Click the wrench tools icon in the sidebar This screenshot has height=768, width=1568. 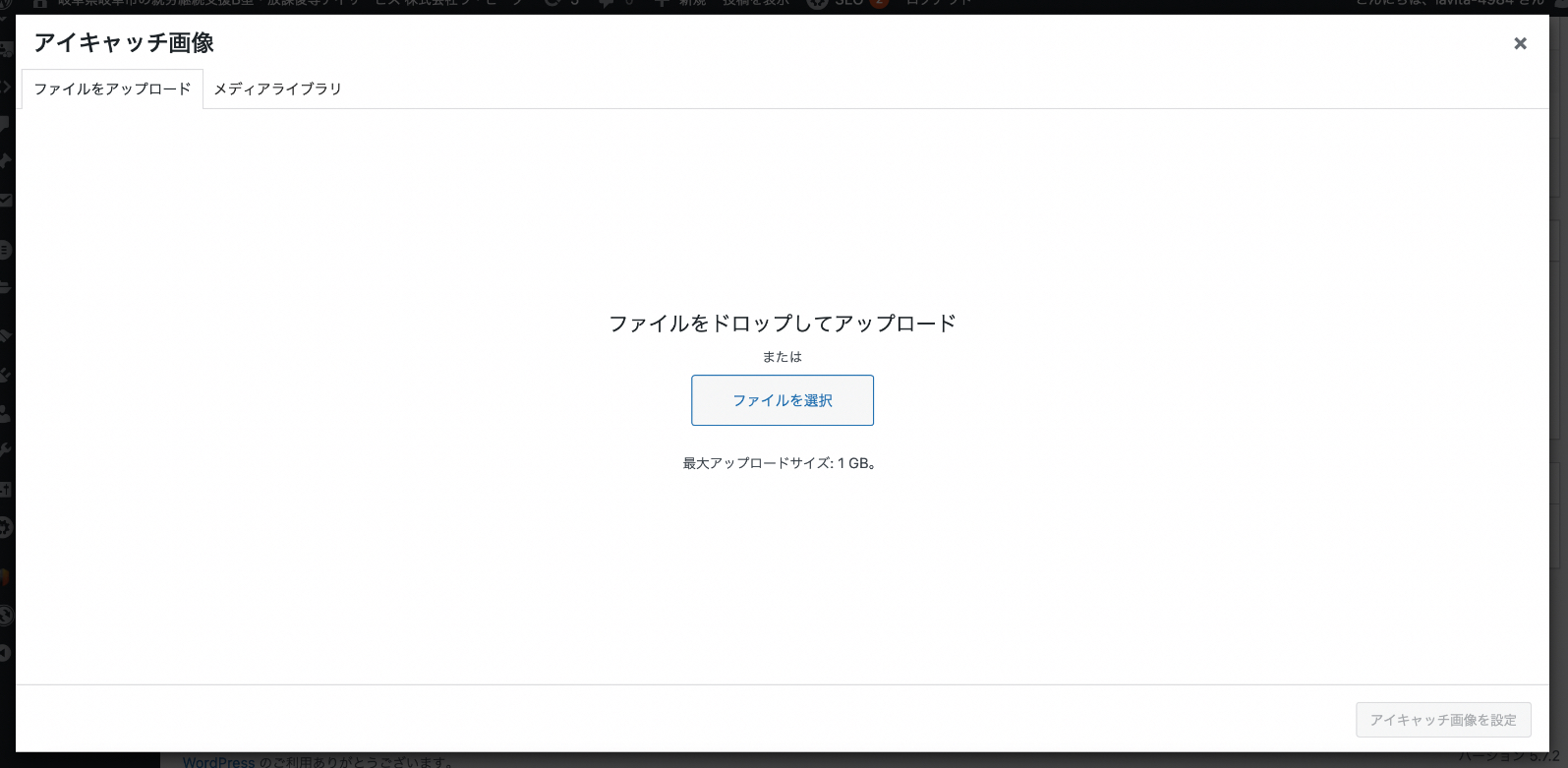(x=6, y=451)
